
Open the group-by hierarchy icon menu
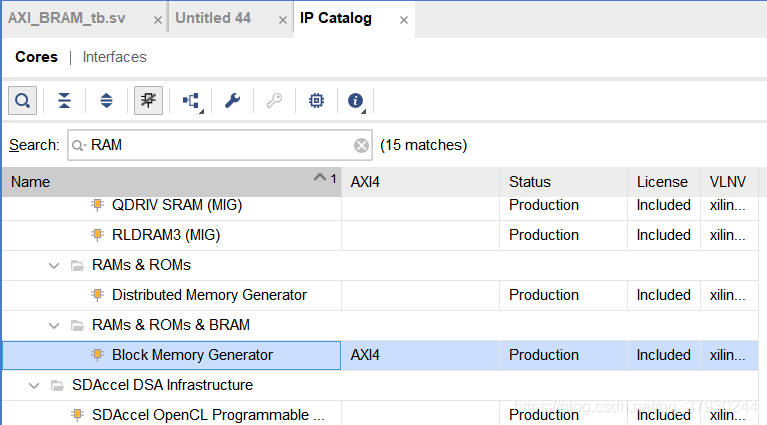191,101
